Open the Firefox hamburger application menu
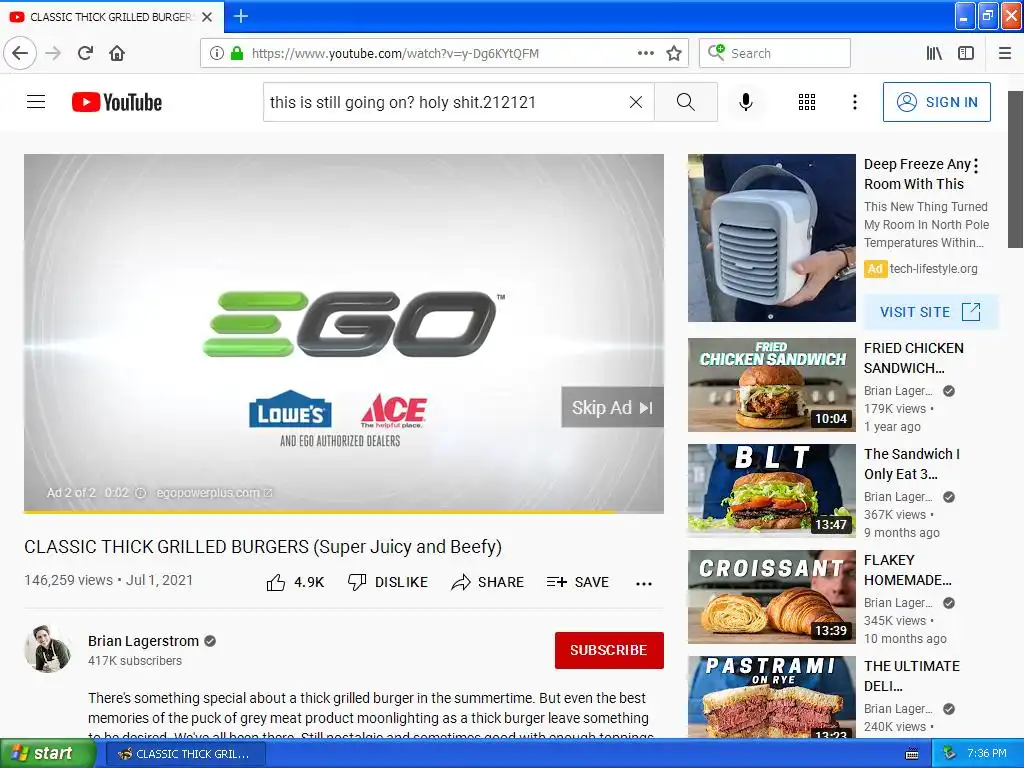Screen dimensions: 1024x768 pyautogui.click(x=1004, y=53)
